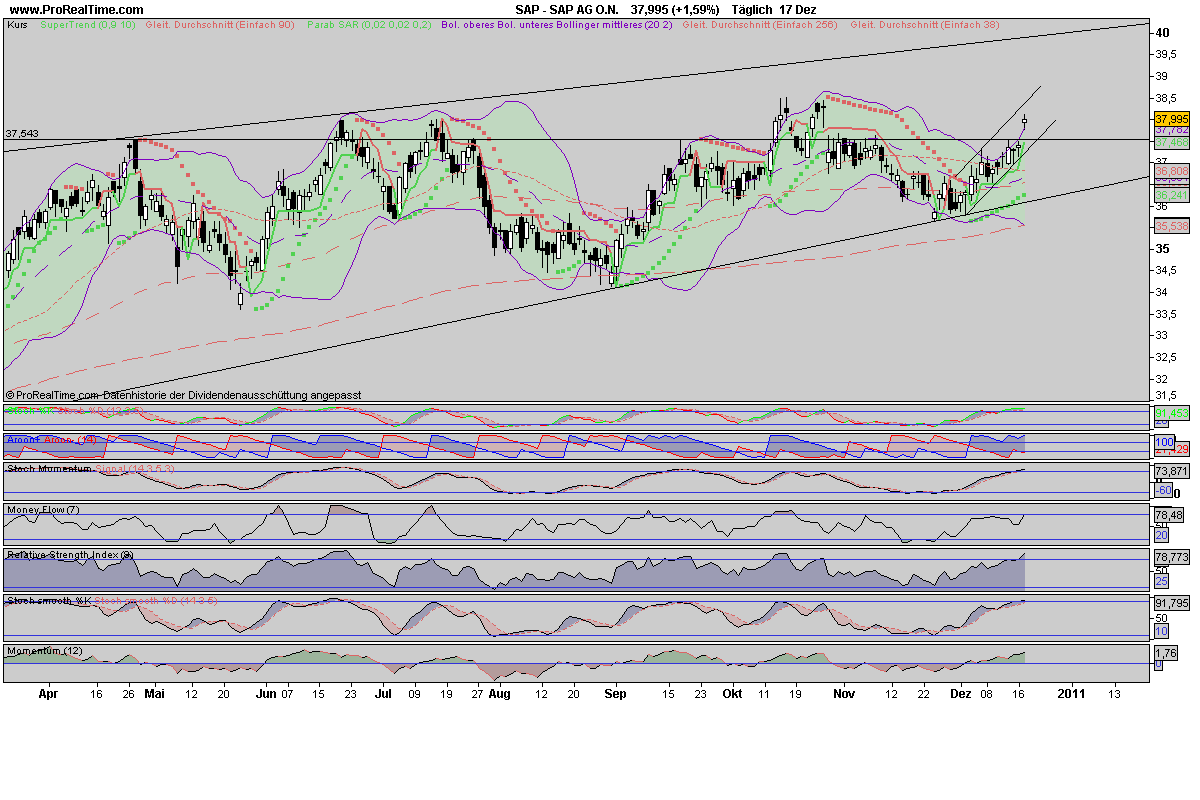The width and height of the screenshot is (1200, 800).
Task: Click the 34,5 price axis label
Action: tap(1166, 271)
